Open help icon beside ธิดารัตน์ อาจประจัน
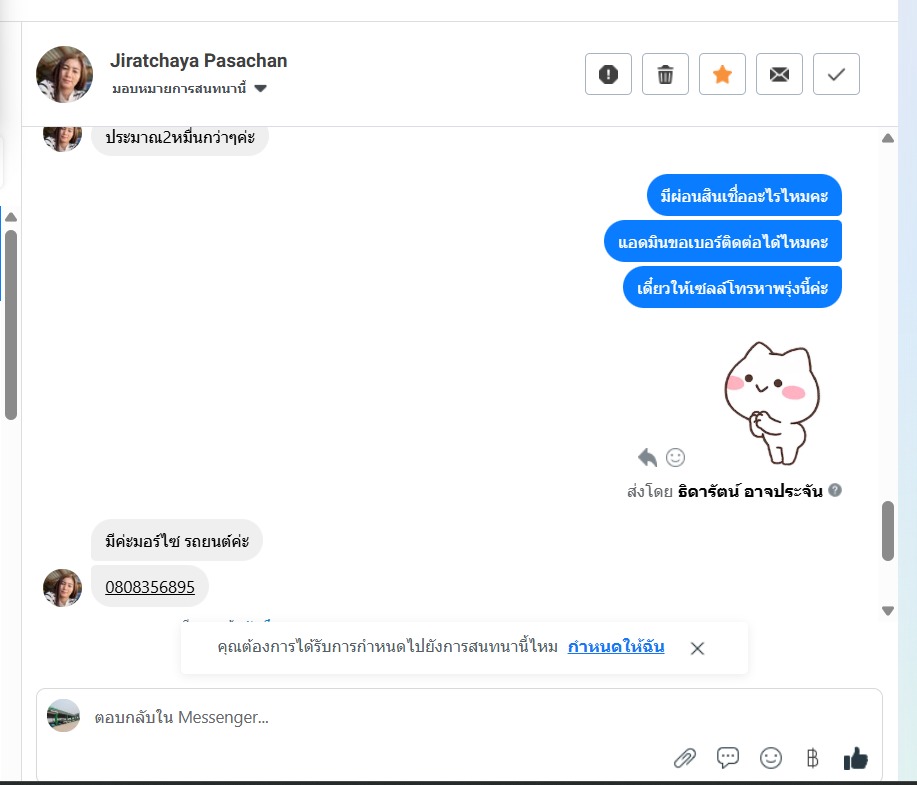The image size is (917, 785). click(835, 490)
